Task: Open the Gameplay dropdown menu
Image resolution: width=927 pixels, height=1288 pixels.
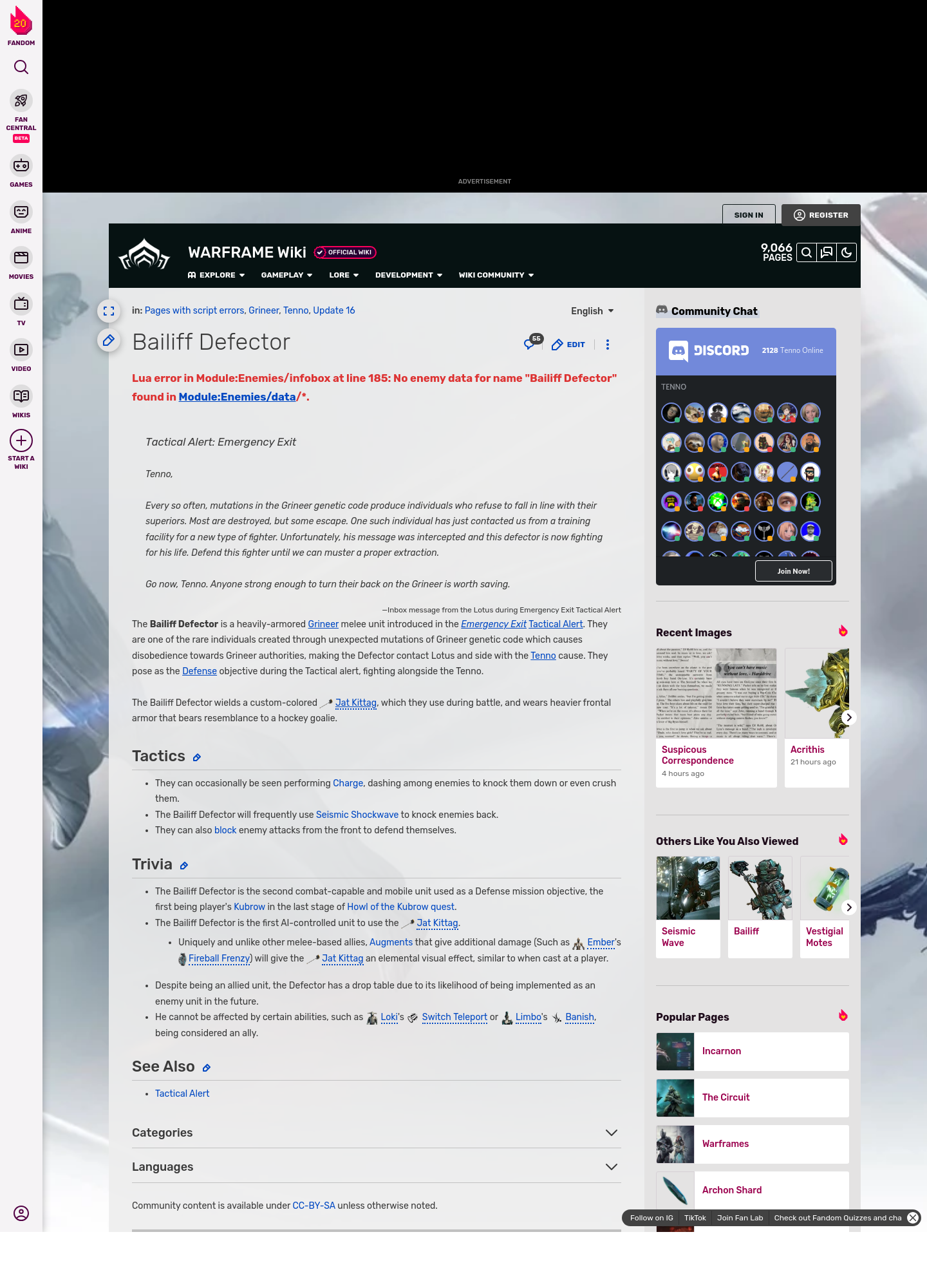Action: 286,275
